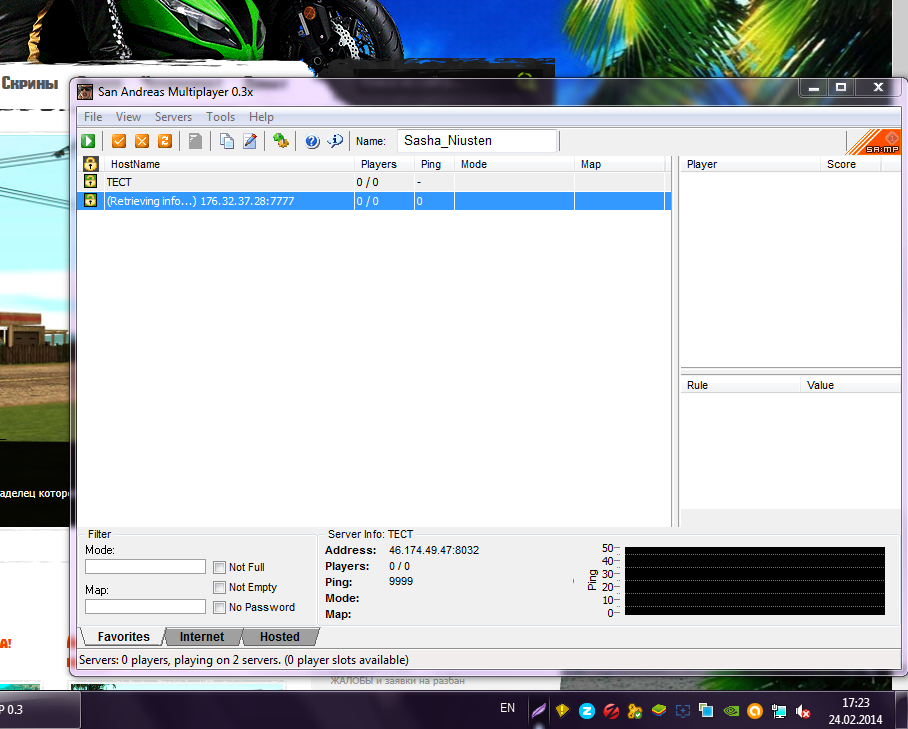Screen dimensions: 908x729
Task: Click the server properties pencil icon
Action: [x=250, y=141]
